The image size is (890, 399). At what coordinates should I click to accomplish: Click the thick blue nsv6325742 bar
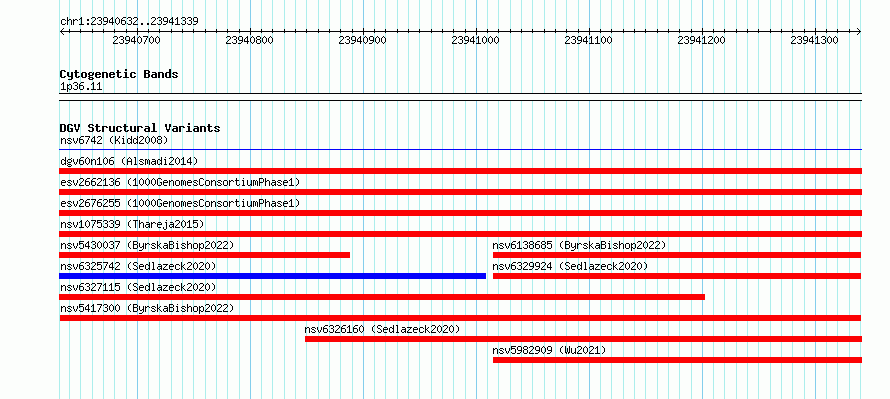272,276
